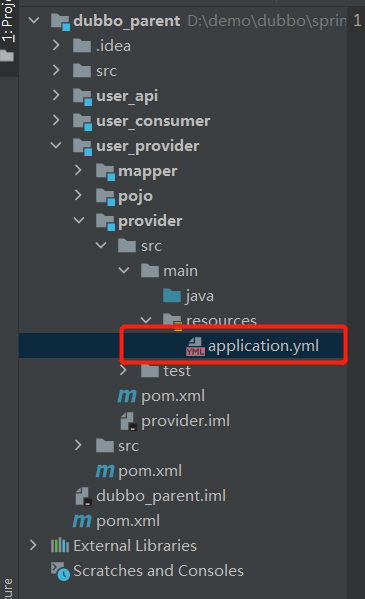The image size is (365, 599).
Task: Expand the user_api module
Action: pyautogui.click(x=56, y=95)
